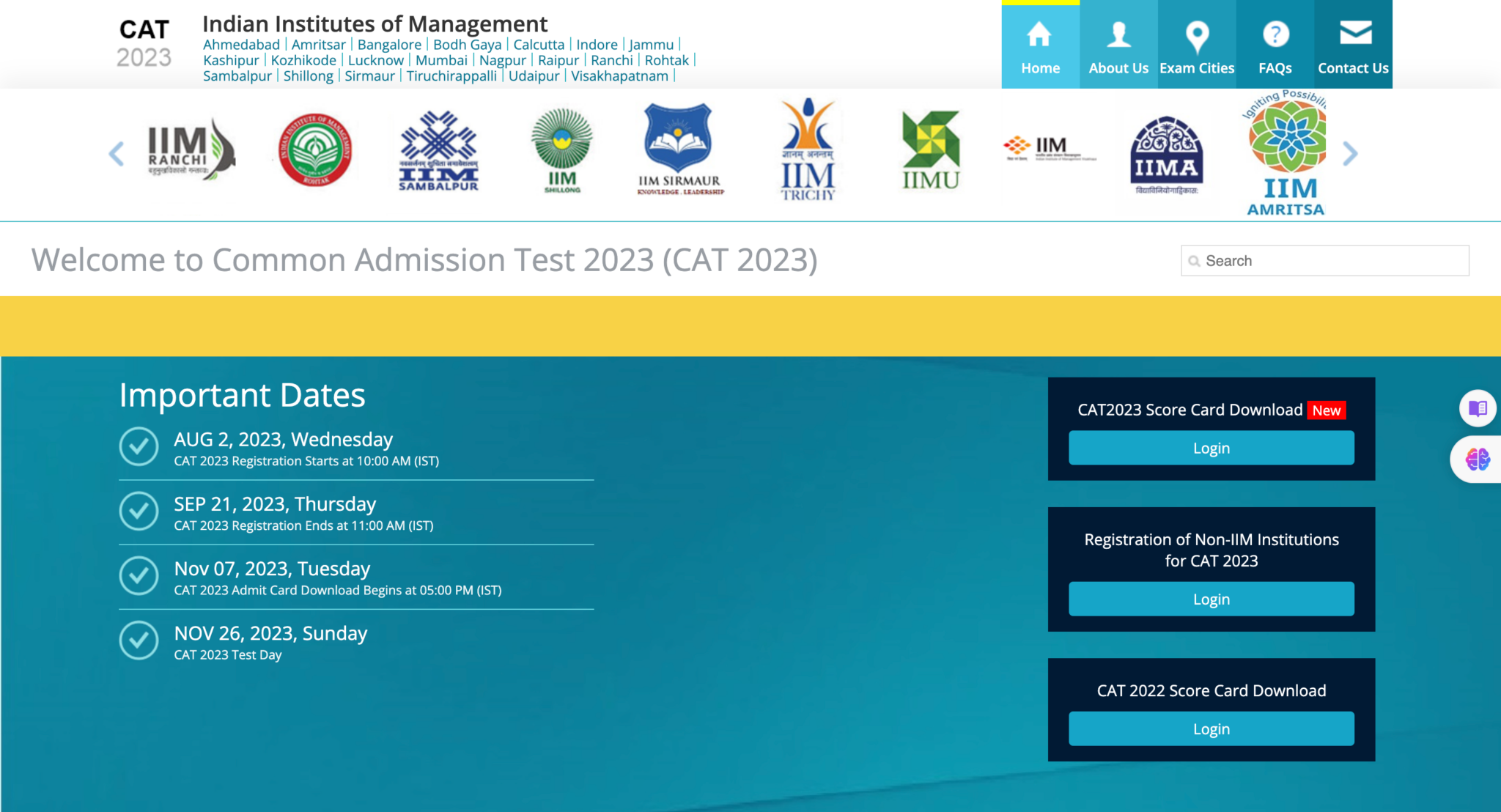Viewport: 1501px width, 812px height.
Task: Click the brain icon side widget
Action: pyautogui.click(x=1478, y=459)
